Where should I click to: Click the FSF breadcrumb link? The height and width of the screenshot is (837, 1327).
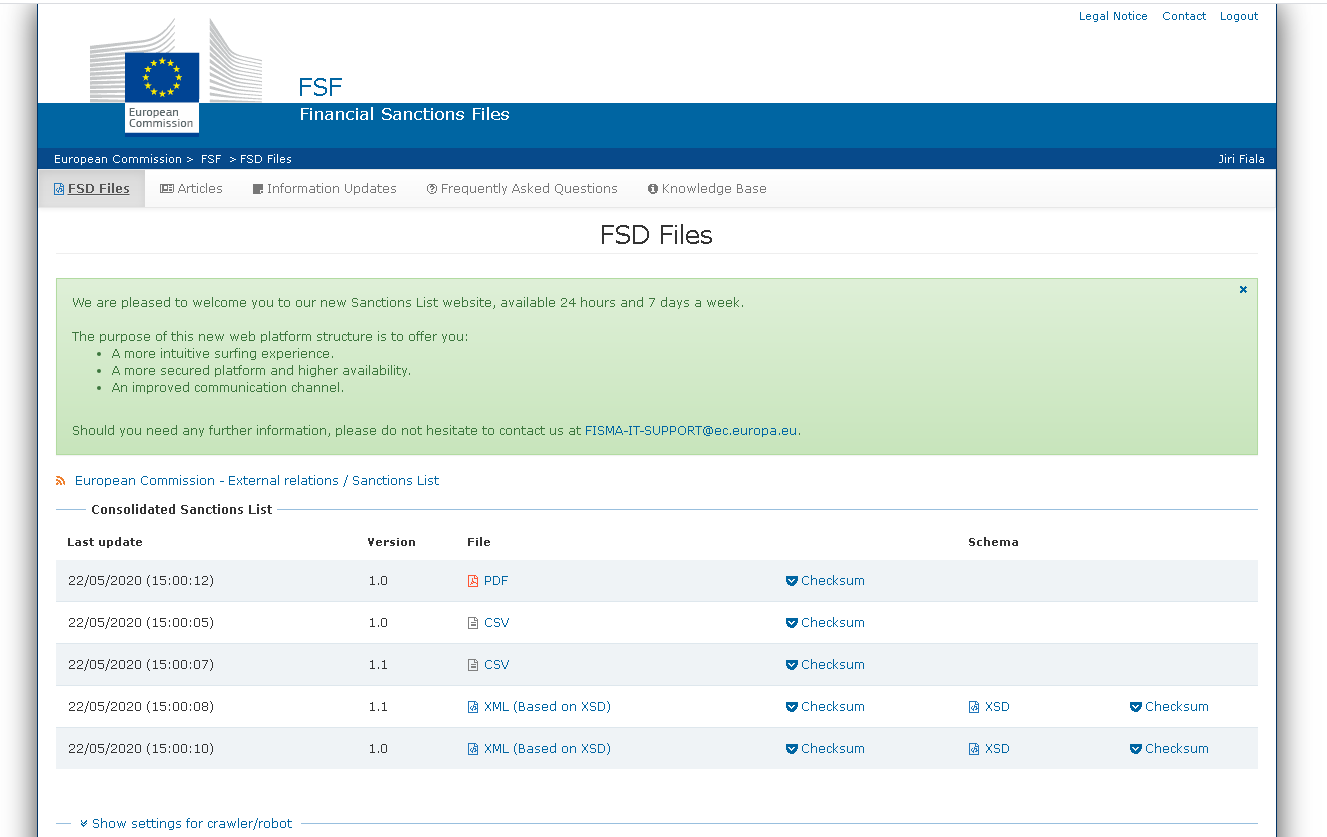pyautogui.click(x=211, y=159)
